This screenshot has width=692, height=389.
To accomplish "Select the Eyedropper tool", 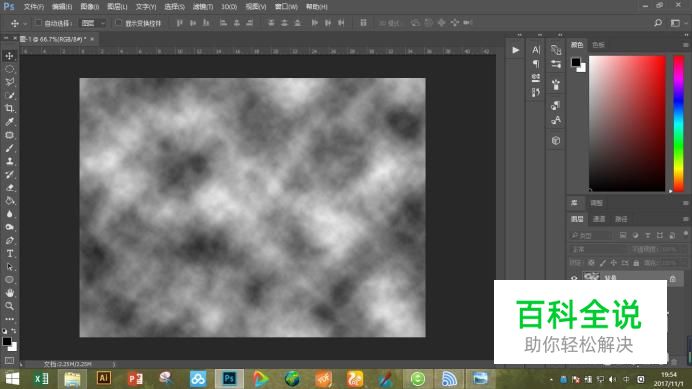I will point(9,122).
